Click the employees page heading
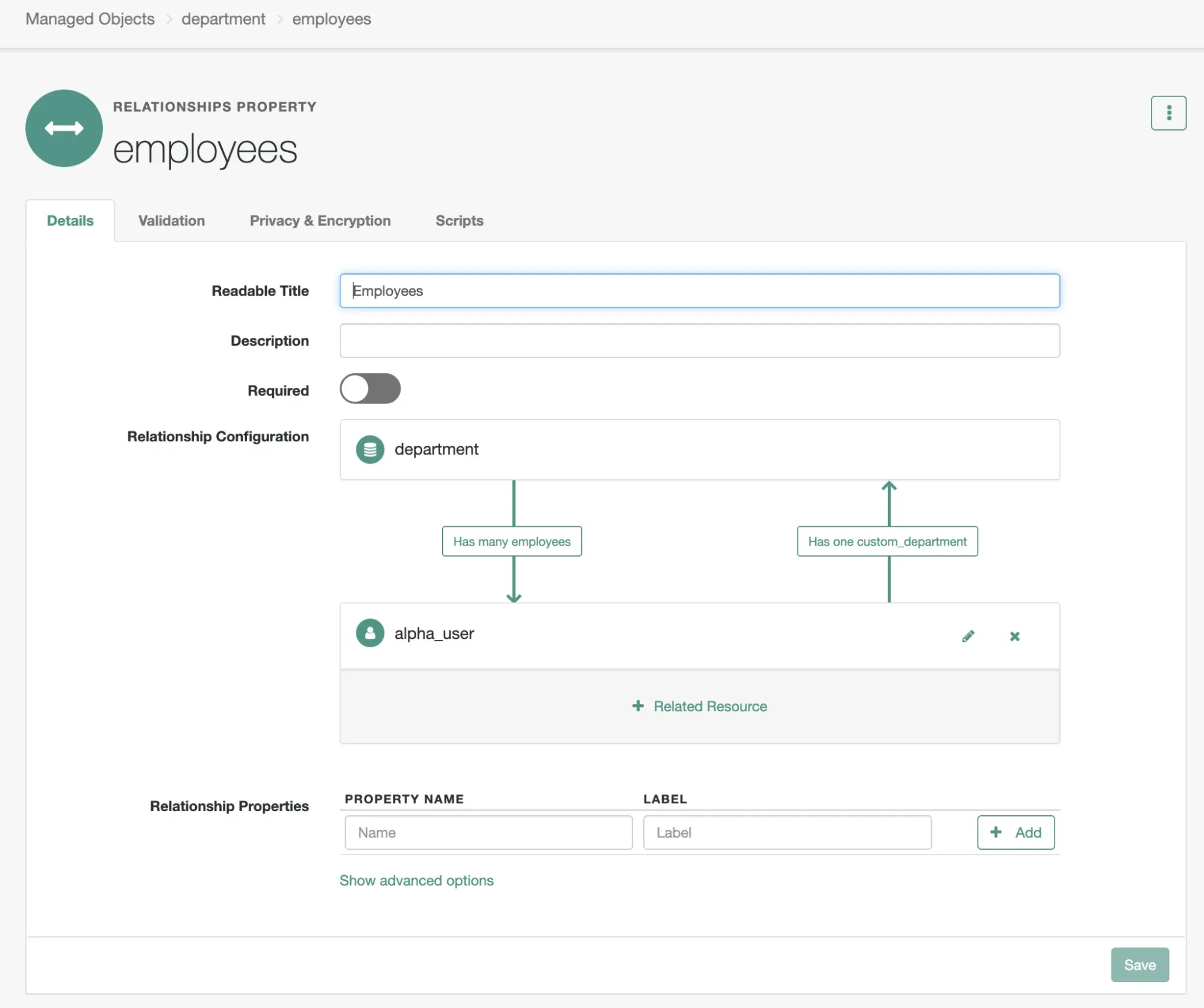Screen dimensions: 1204x1008 tap(205, 149)
